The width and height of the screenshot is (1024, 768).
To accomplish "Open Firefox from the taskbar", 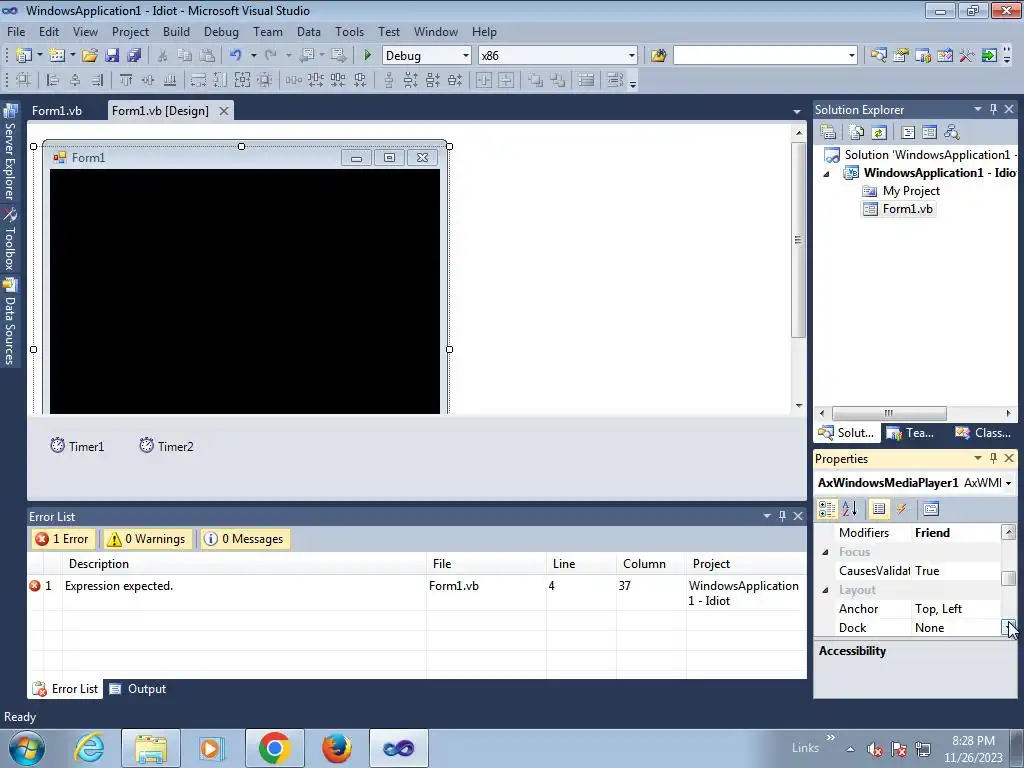I will (336, 748).
